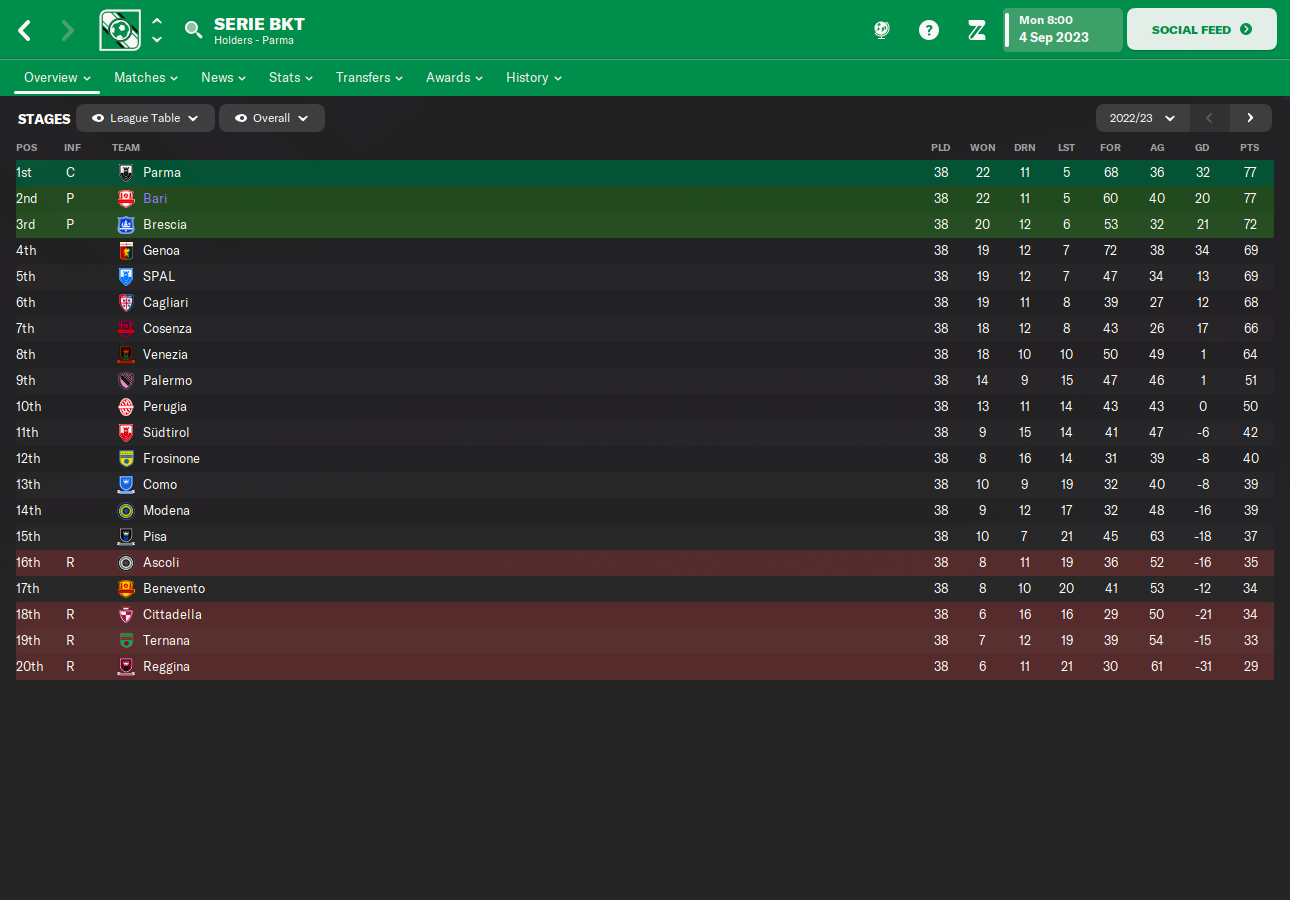Click the Z shortcut icon in header

point(977,30)
